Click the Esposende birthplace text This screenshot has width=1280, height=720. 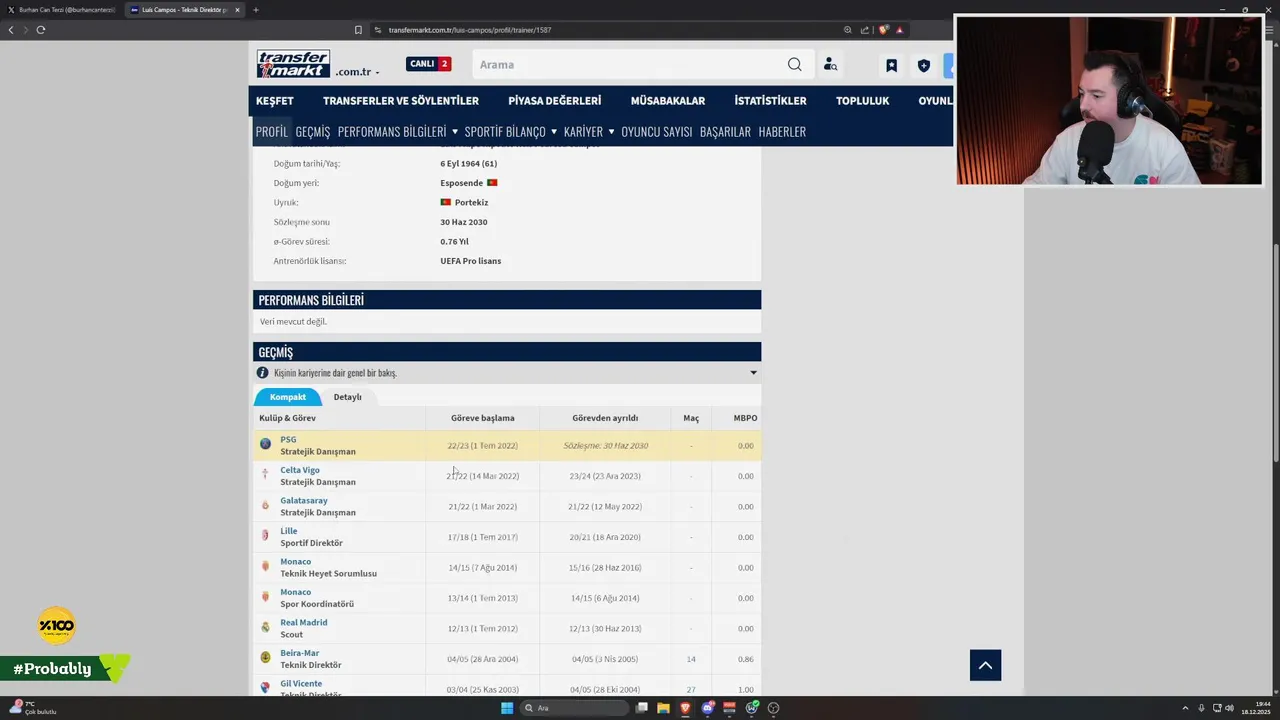[x=462, y=183]
